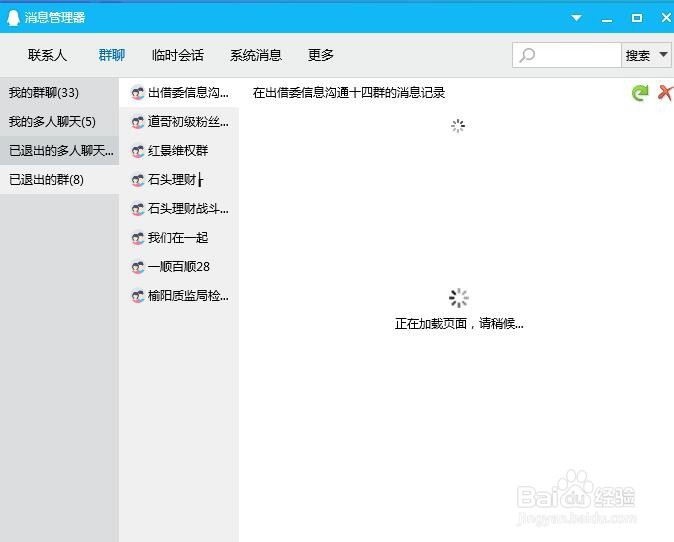Open group 一顺百顺28
Screen dimensions: 674x542
click(179, 267)
